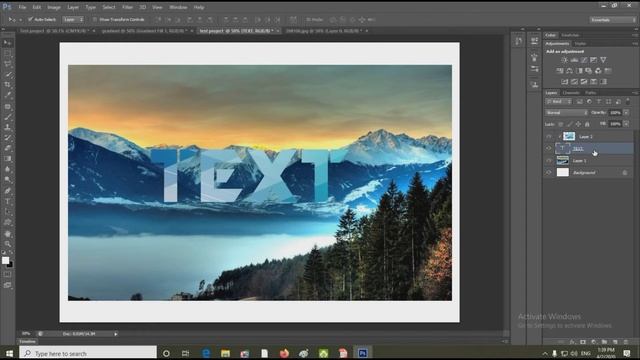Toggle lock transparent pixels
The height and width of the screenshot is (360, 640).
point(560,124)
